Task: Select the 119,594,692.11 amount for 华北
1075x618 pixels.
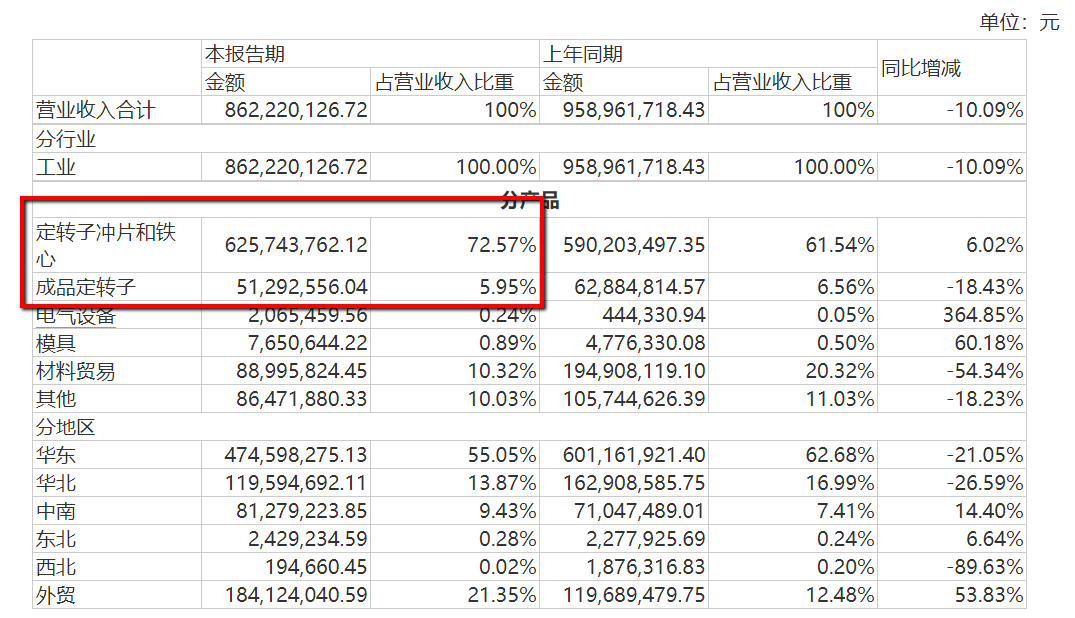Action: (x=286, y=483)
